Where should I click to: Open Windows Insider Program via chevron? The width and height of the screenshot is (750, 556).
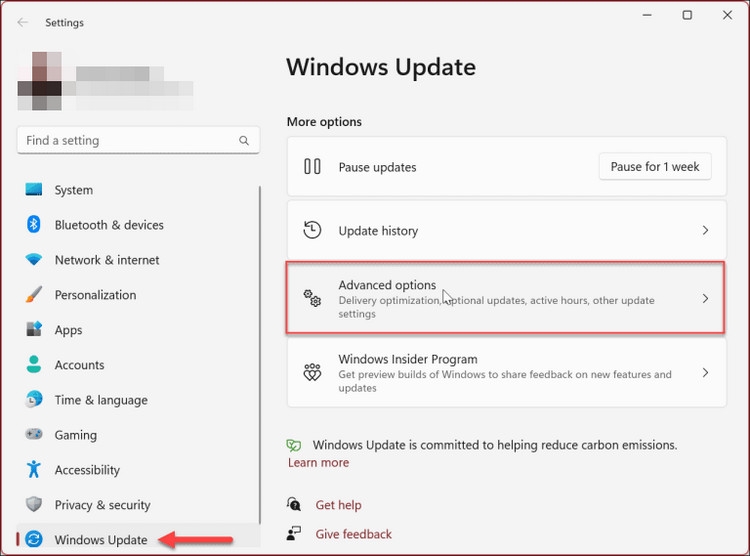pos(706,372)
